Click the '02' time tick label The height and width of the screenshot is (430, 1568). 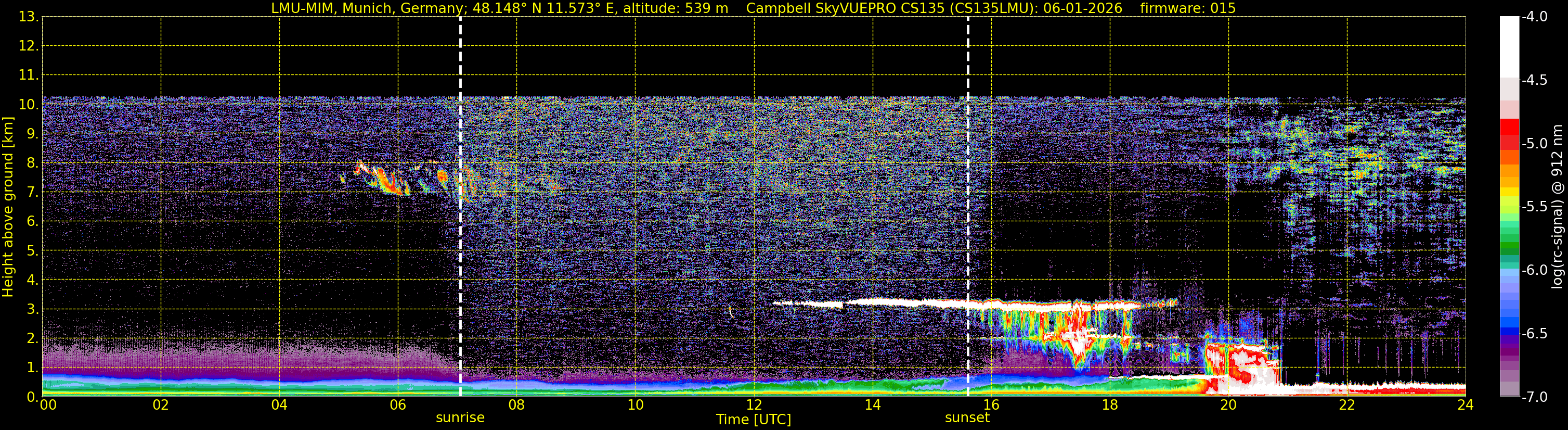click(161, 405)
